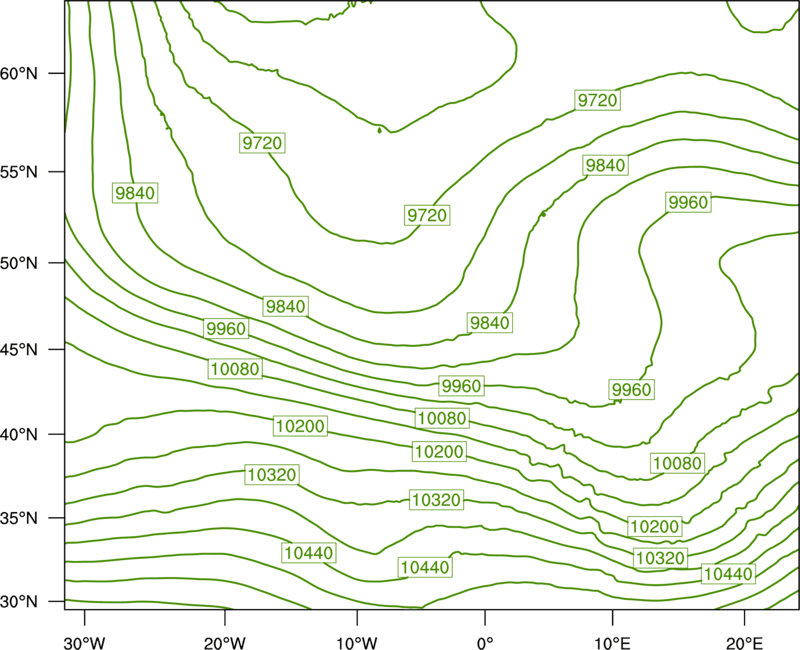Viewport: 800px width, 650px height.
Task: Click the easternmost 10080 contour label
Action: click(x=678, y=463)
